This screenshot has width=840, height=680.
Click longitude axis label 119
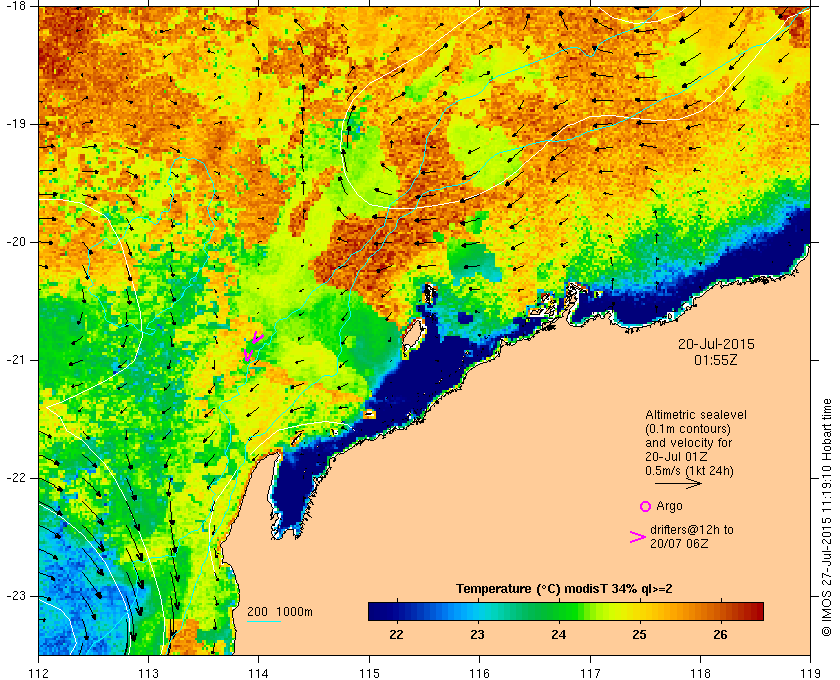point(811,672)
